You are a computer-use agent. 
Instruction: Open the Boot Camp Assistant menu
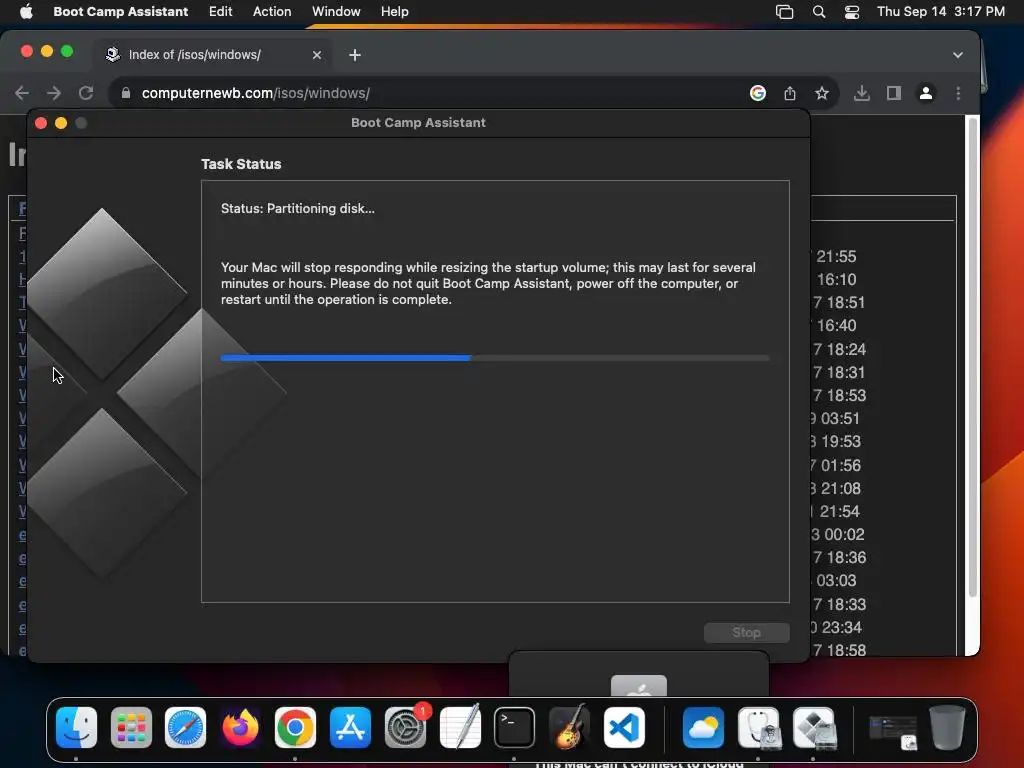120,11
